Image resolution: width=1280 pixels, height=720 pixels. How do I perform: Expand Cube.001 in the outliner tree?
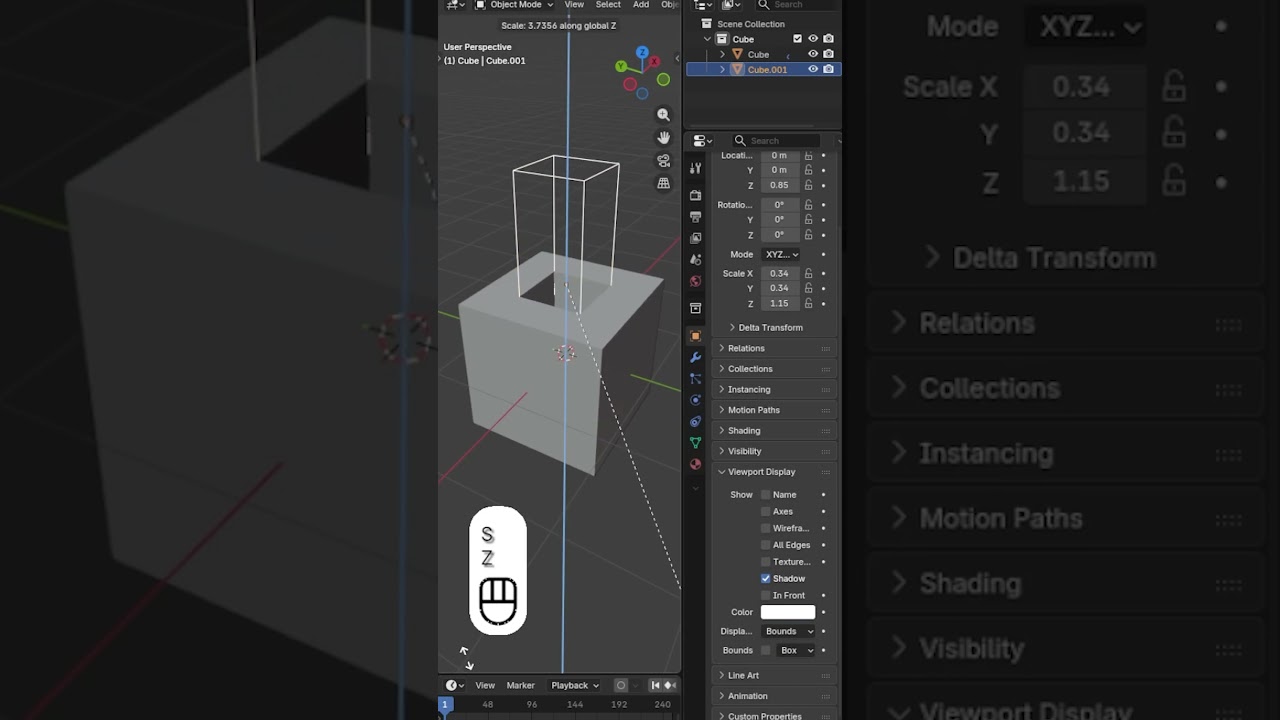[x=723, y=69]
